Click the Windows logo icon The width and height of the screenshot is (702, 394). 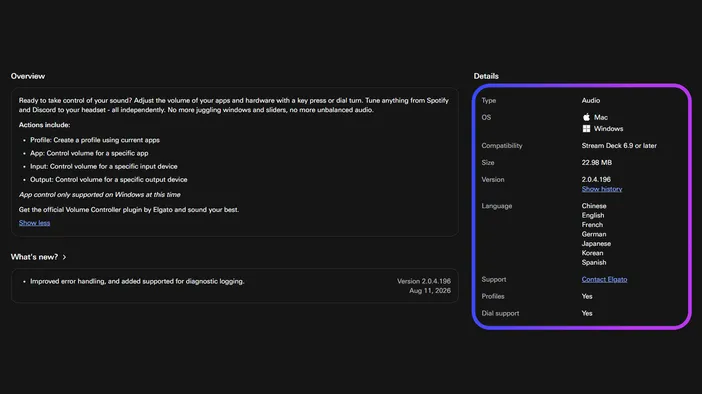[x=586, y=128]
